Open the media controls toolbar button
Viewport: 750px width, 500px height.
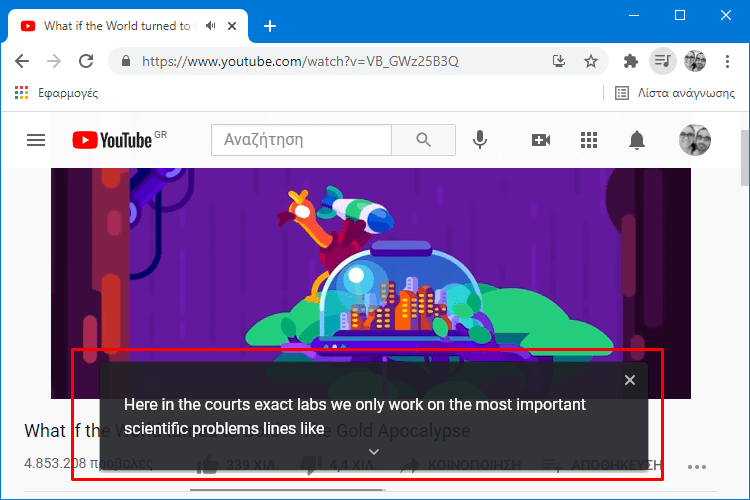[x=662, y=61]
